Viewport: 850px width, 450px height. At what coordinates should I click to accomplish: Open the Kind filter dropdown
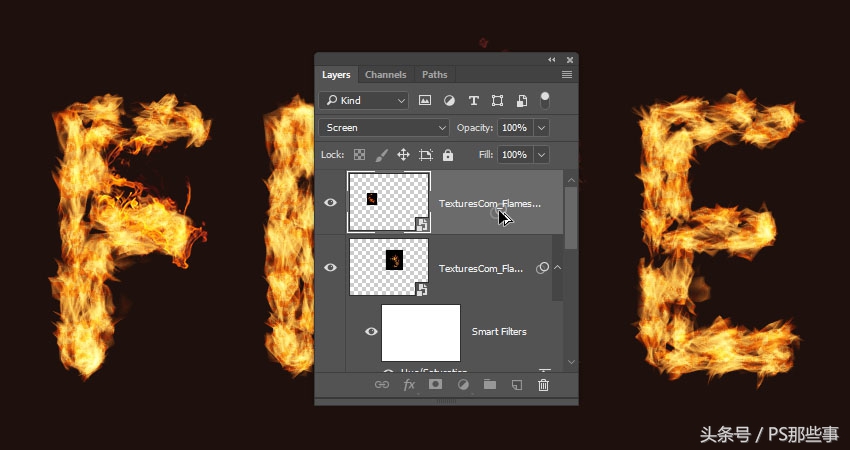pos(364,100)
